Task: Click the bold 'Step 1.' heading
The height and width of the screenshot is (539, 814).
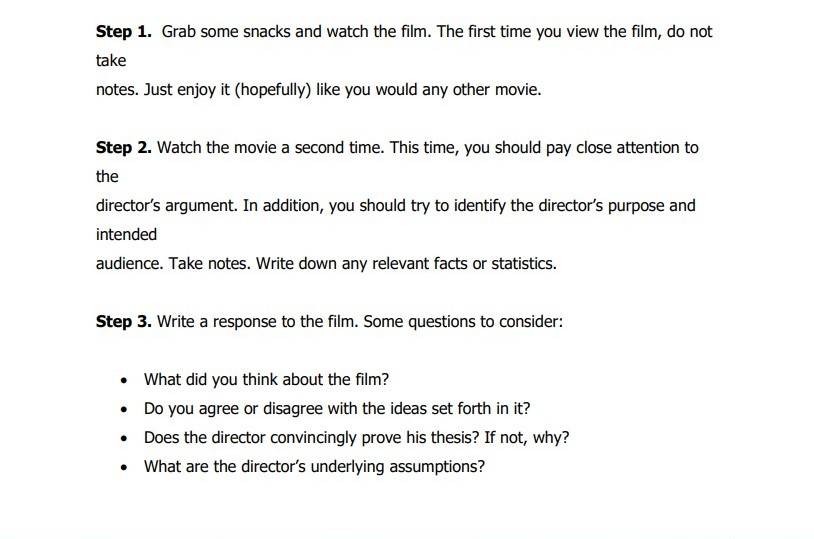Action: (x=124, y=32)
